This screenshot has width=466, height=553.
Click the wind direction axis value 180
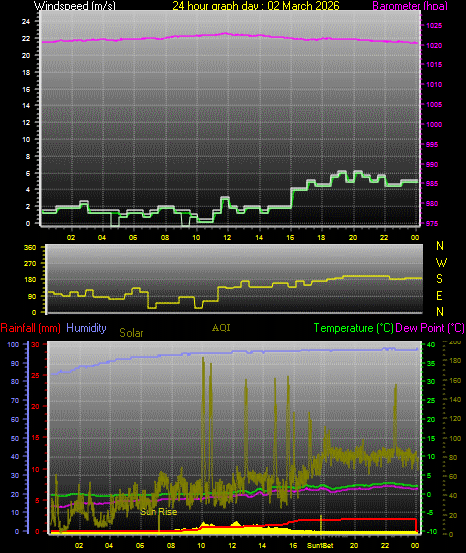(x=30, y=280)
